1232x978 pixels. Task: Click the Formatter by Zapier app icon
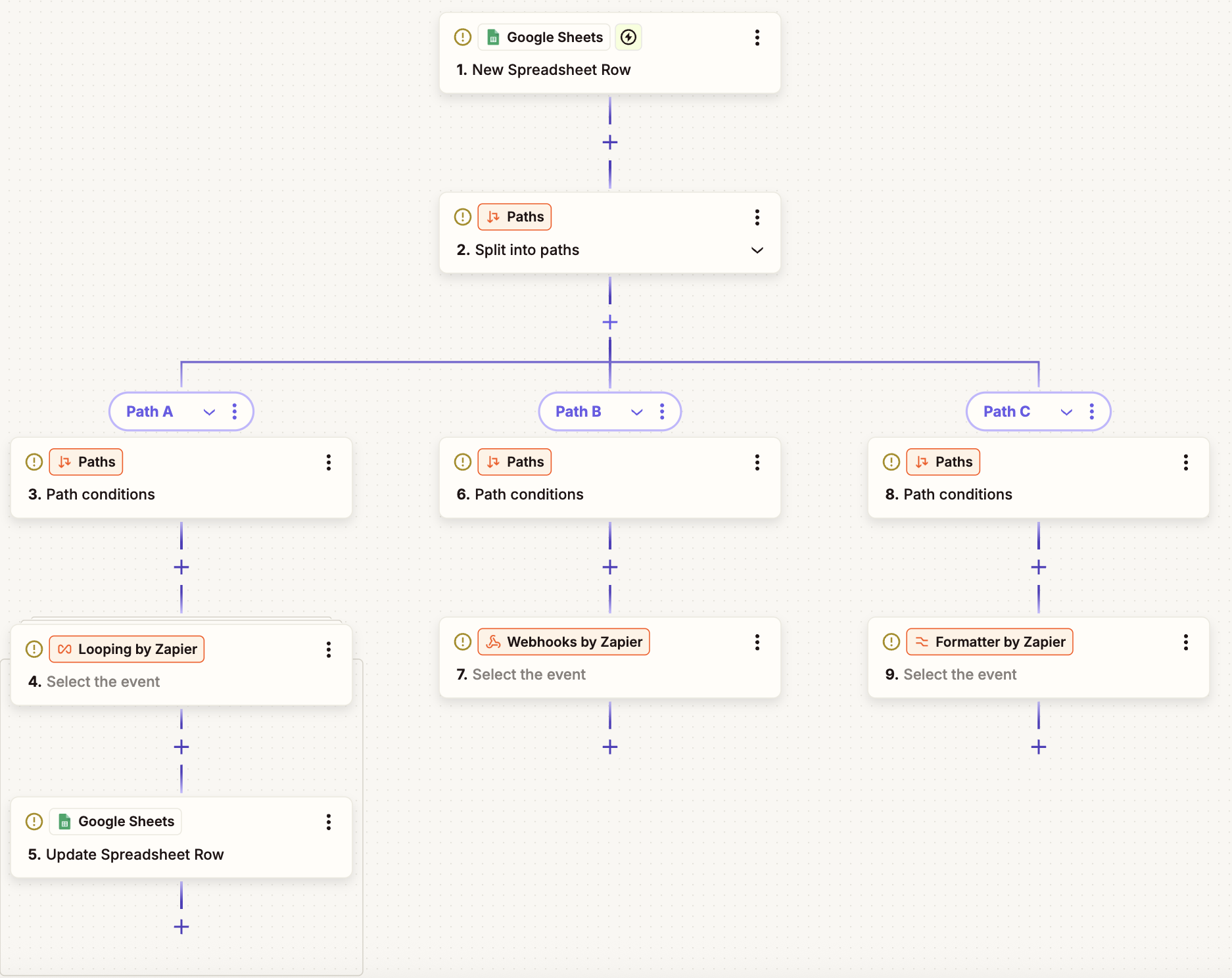point(922,642)
